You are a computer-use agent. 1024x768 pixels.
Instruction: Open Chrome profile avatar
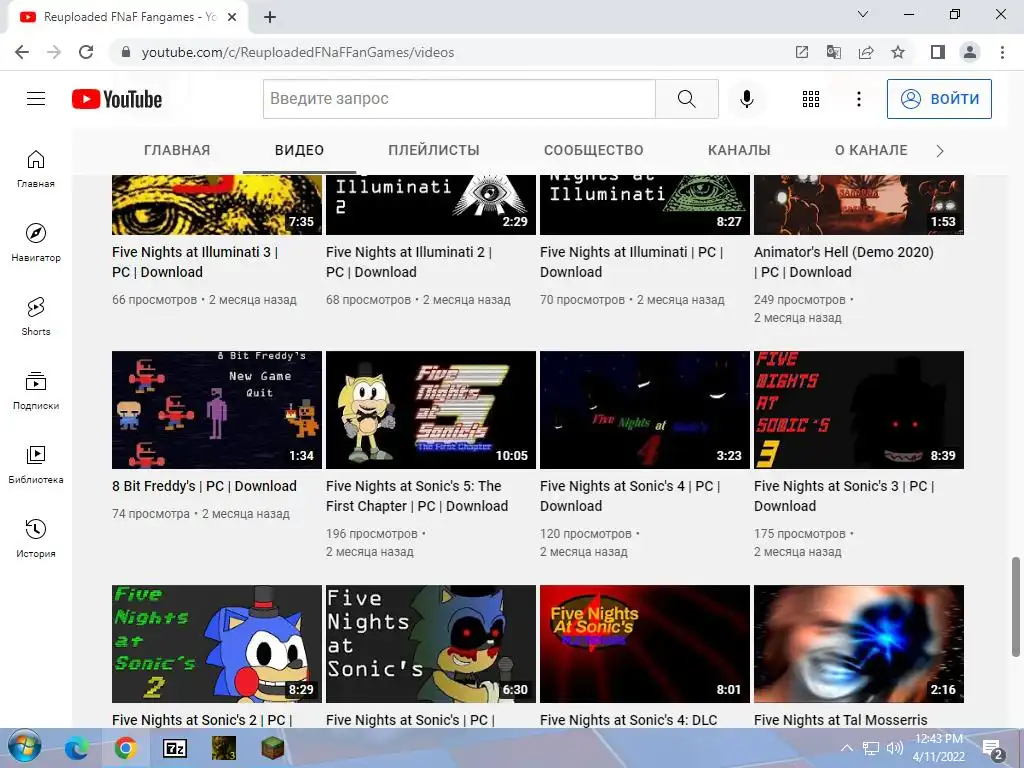[x=970, y=52]
